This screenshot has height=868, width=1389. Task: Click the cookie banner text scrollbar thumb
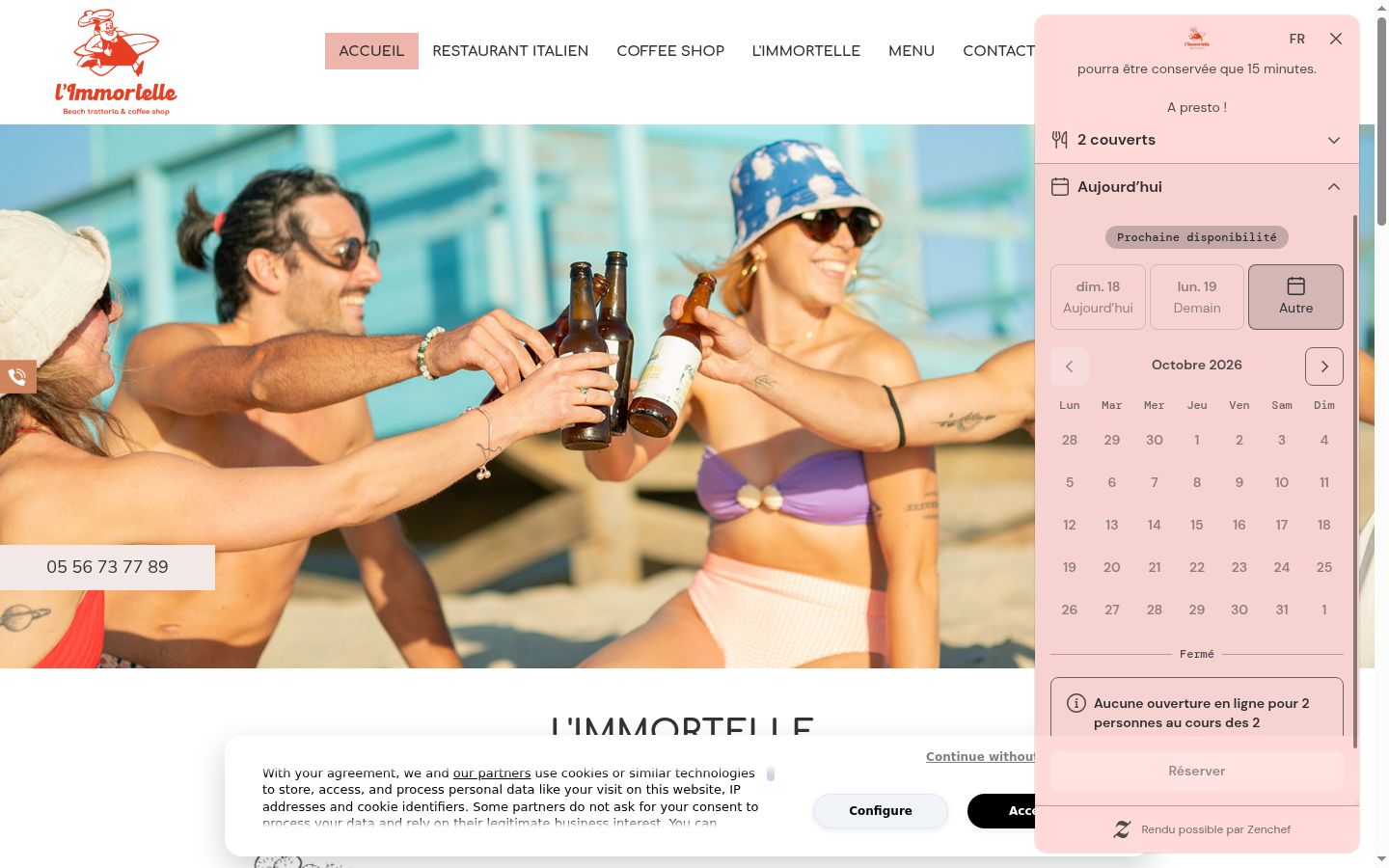pos(771,773)
